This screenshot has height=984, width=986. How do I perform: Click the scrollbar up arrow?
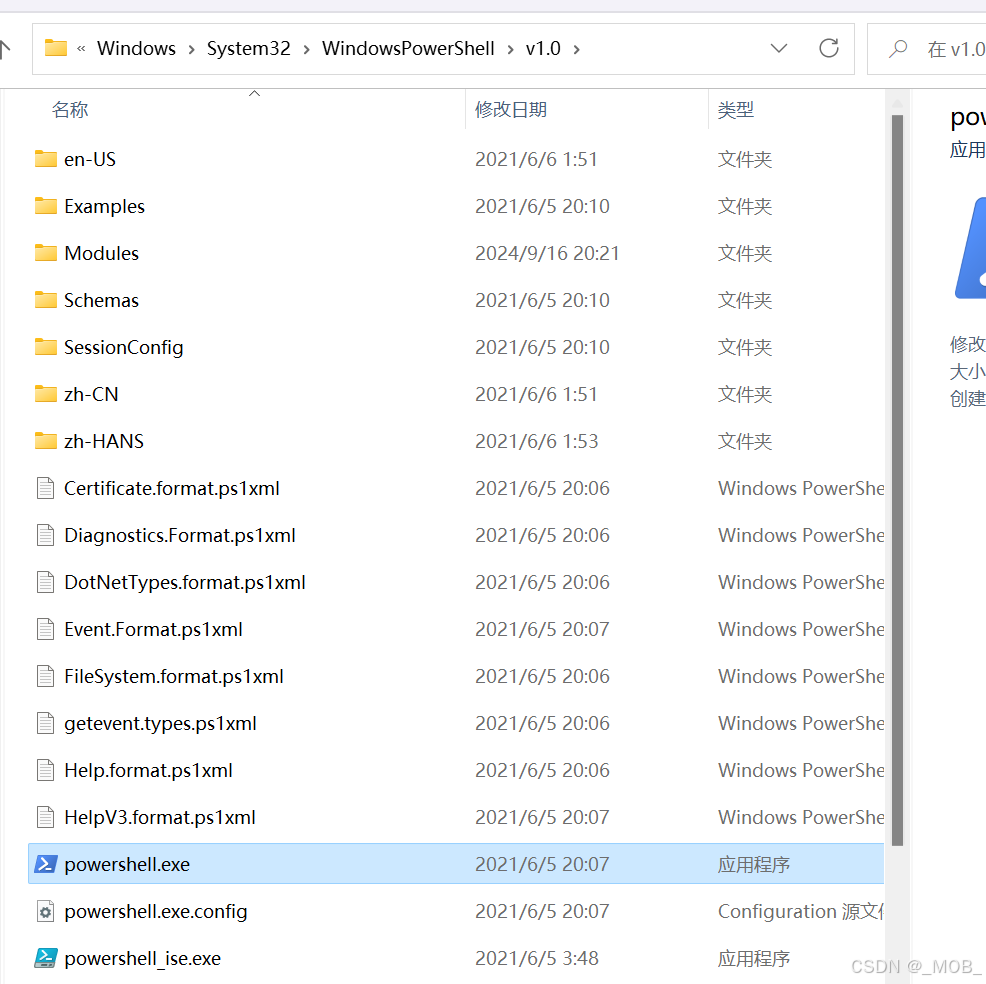897,102
